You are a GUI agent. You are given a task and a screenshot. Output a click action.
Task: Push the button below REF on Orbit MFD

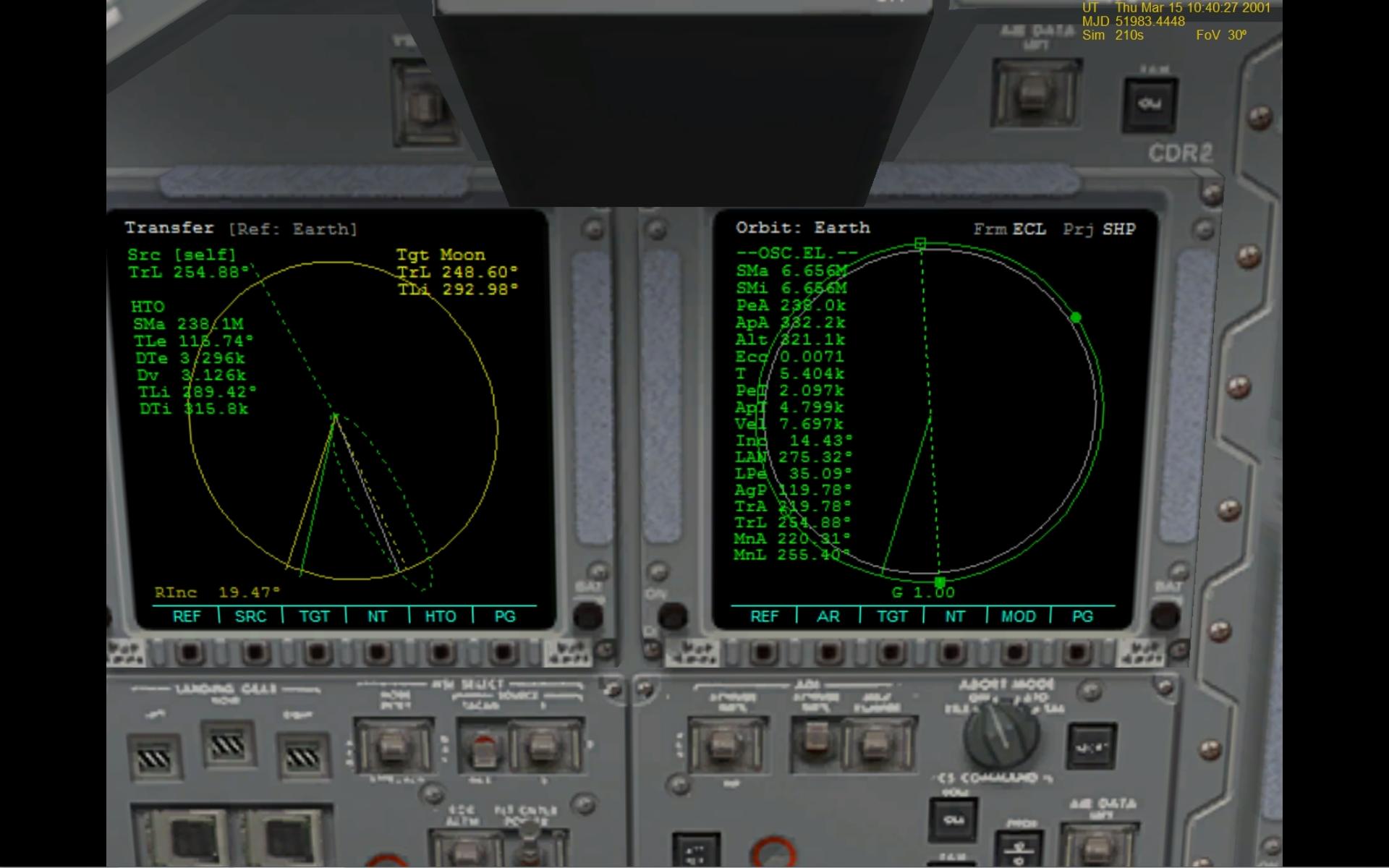coord(765,652)
